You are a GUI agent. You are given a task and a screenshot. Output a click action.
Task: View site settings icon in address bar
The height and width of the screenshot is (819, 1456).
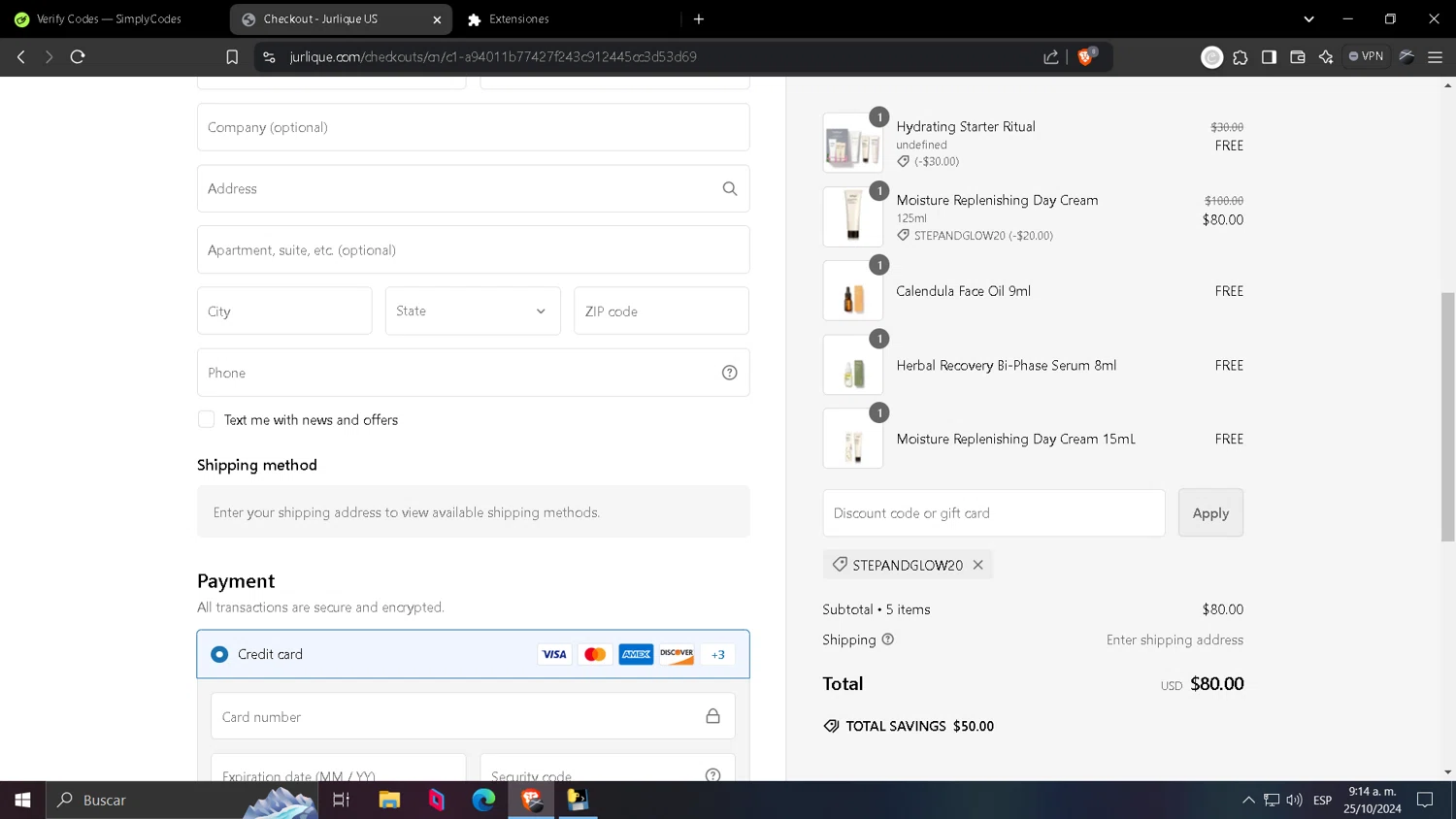point(269,57)
